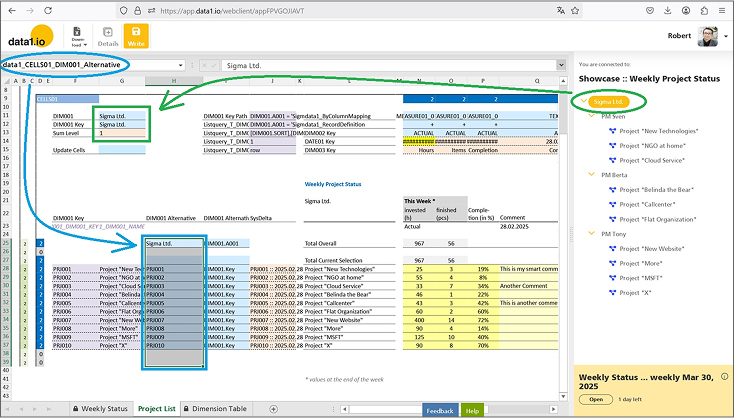
Task: Open the browser extensions puzzle icon
Action: point(704,10)
